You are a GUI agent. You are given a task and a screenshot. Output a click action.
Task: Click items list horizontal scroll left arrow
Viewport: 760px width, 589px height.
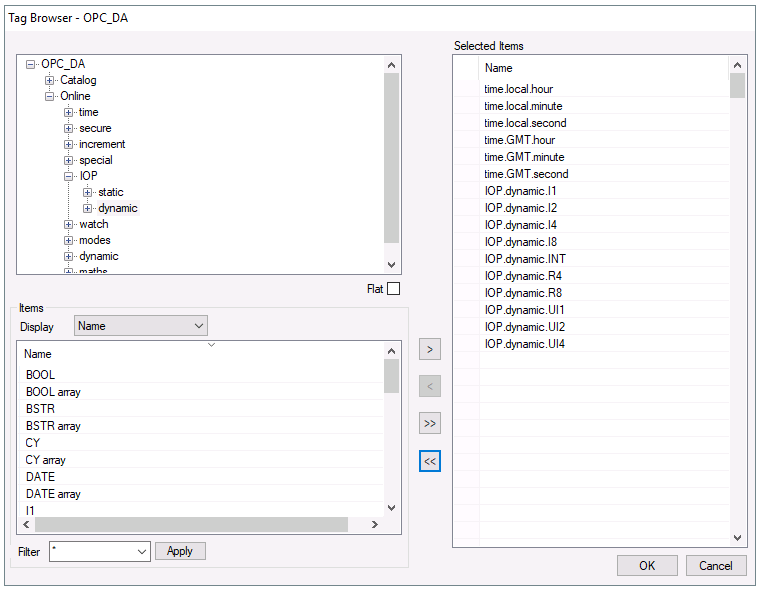click(x=26, y=525)
